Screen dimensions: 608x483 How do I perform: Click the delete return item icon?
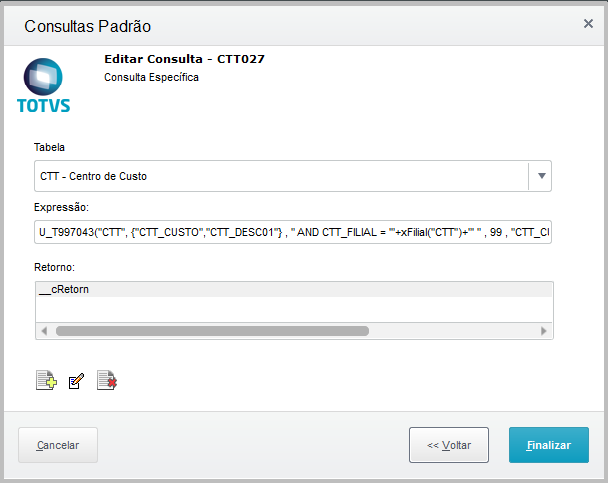pos(106,380)
